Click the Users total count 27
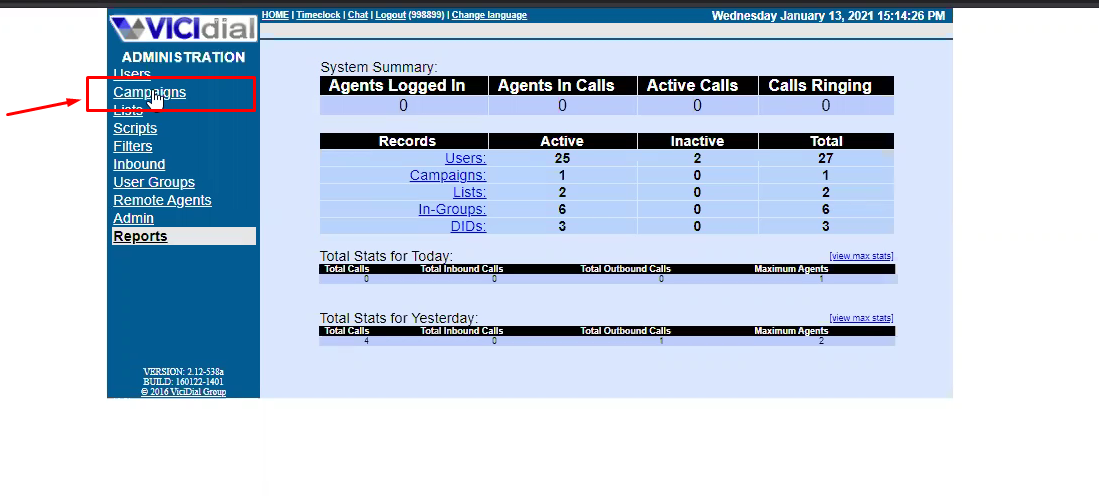 (826, 158)
